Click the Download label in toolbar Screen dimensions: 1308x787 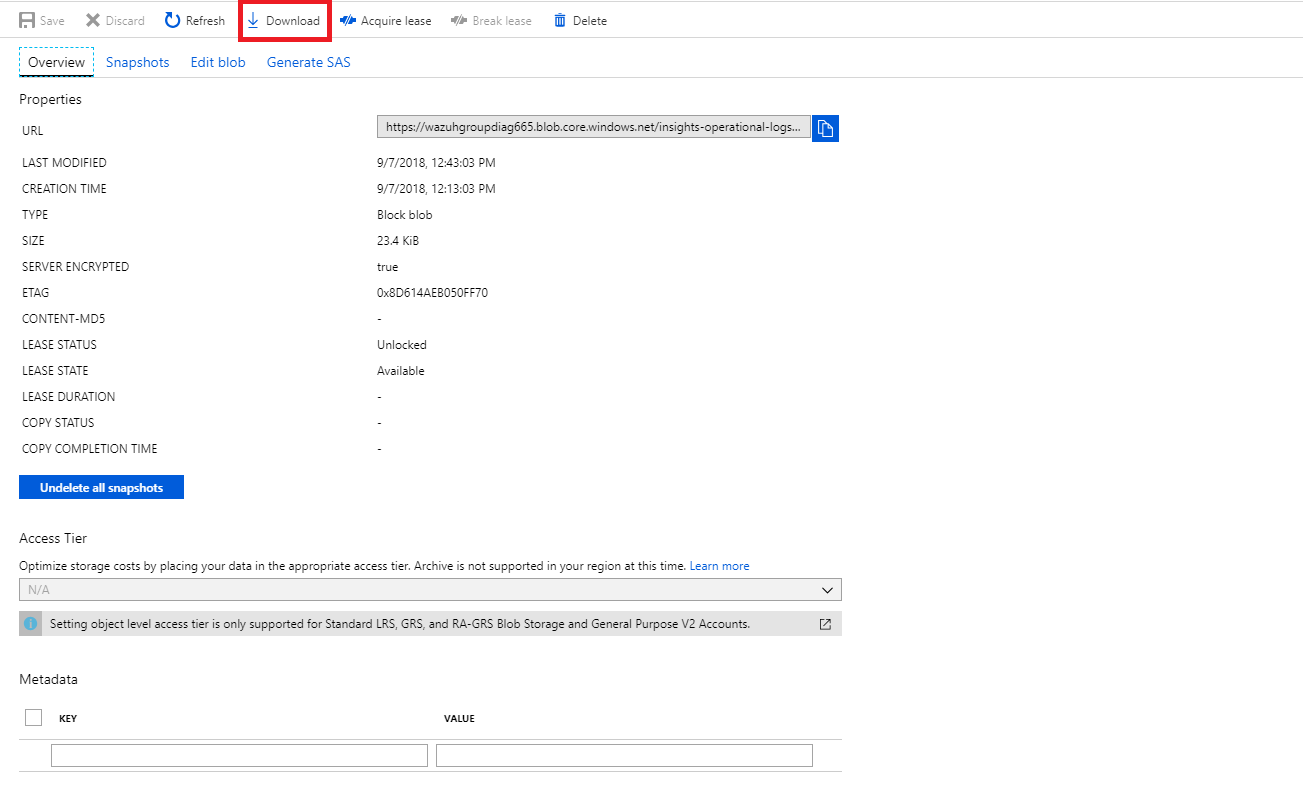click(x=293, y=21)
